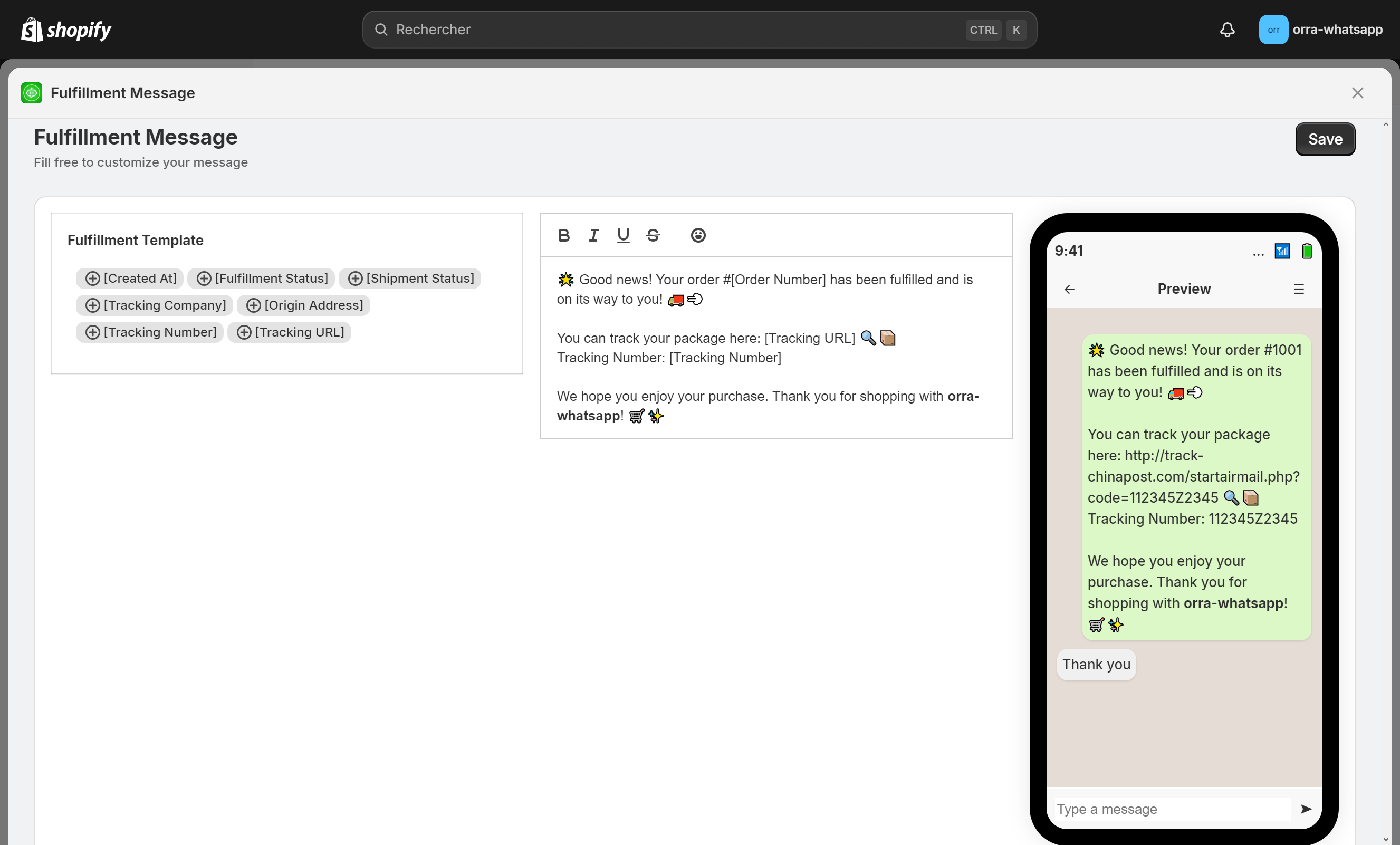Toggle bold formatting in editor toolbar
This screenshot has height=845, width=1400.
(x=563, y=235)
